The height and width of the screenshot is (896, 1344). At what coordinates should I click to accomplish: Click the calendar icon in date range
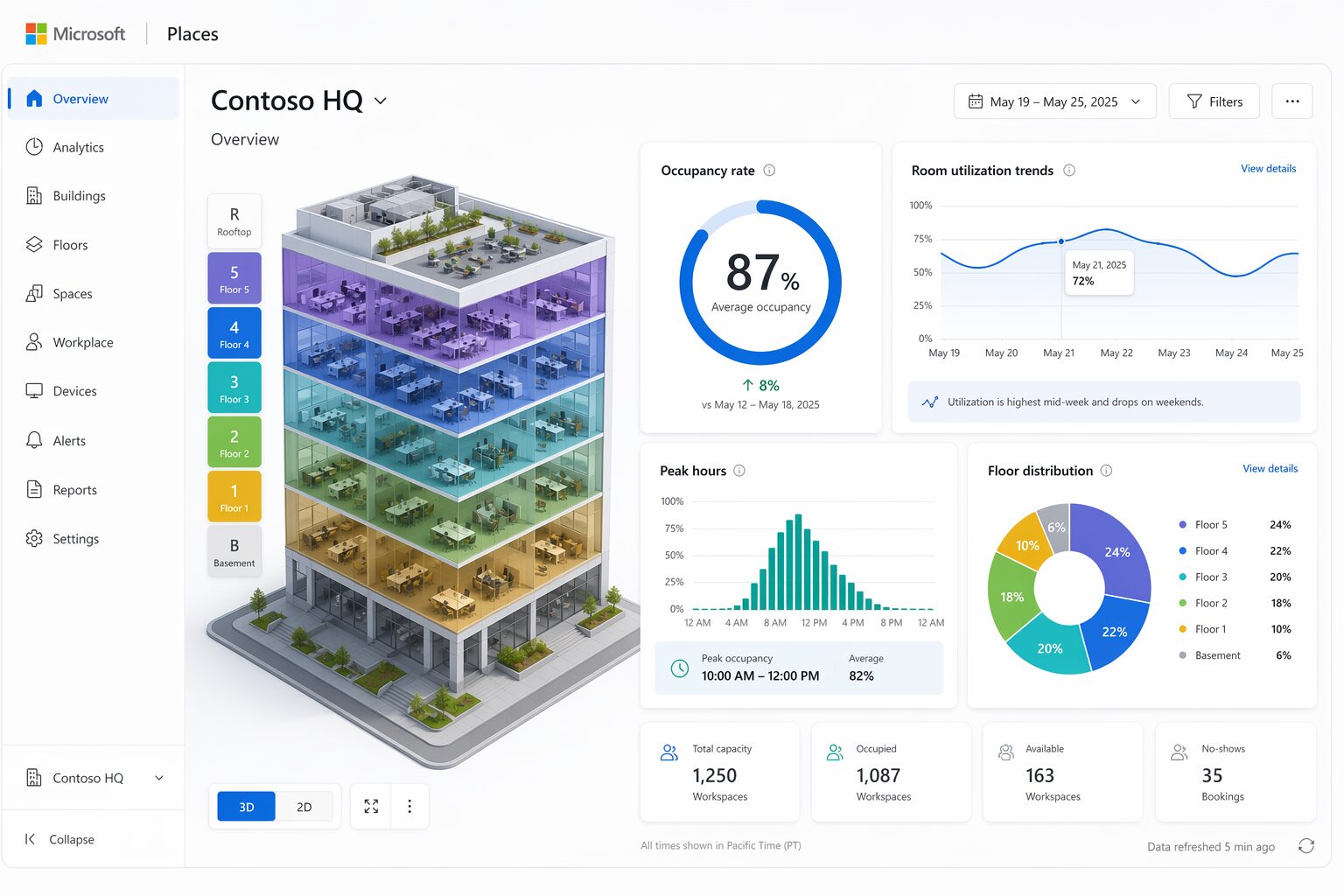click(x=975, y=101)
